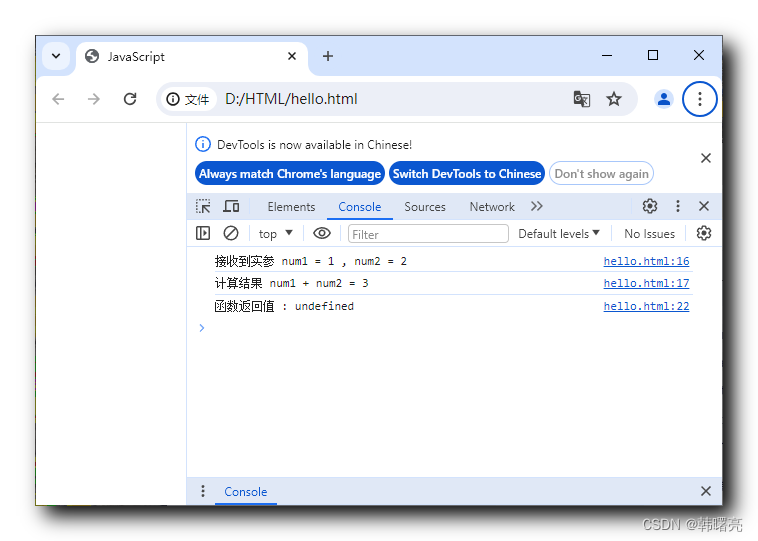Dismiss the DevTools language notification
Viewport: 758px width, 541px height.
coord(705,158)
